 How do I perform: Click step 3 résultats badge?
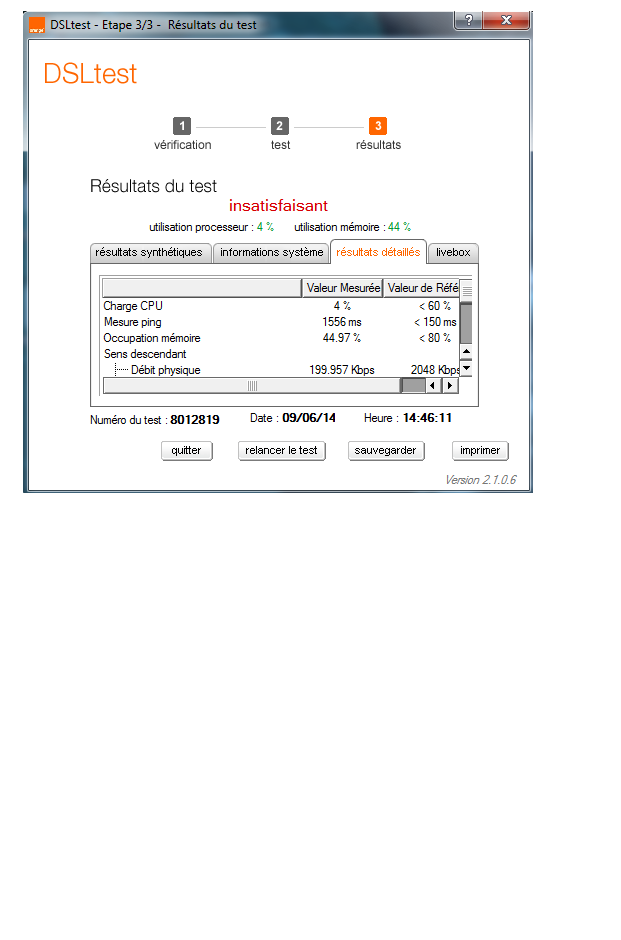tap(378, 126)
